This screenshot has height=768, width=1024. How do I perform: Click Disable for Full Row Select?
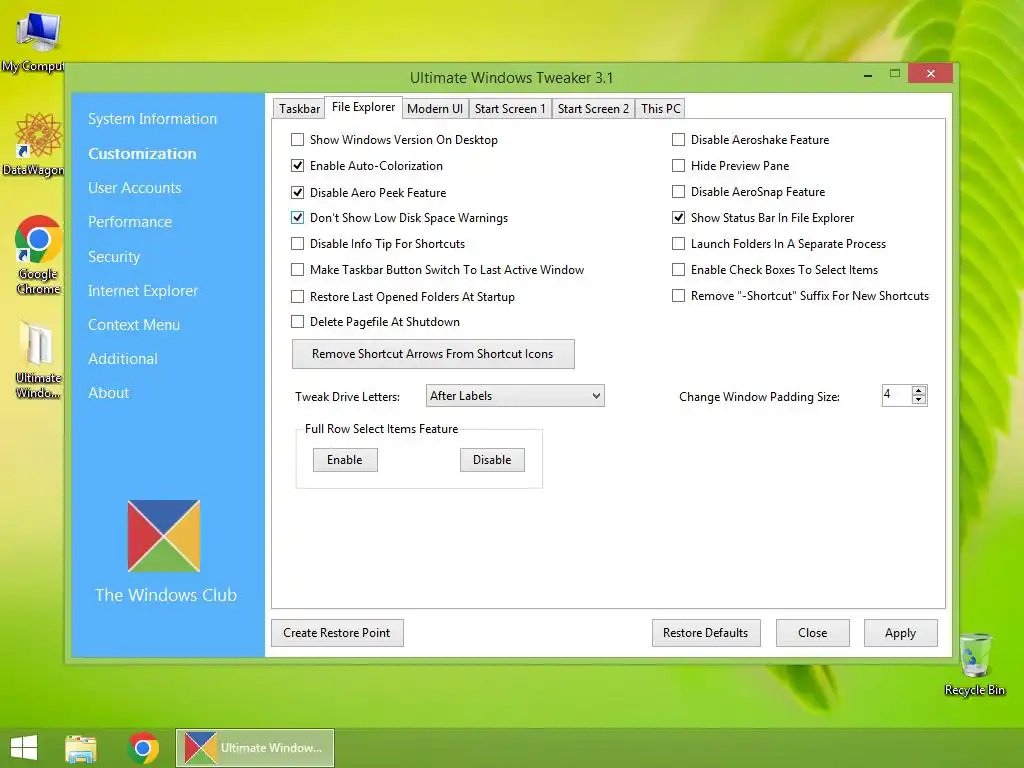tap(492, 460)
